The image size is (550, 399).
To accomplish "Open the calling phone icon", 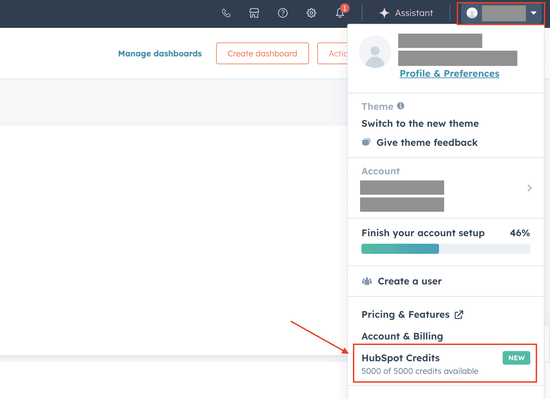I will point(226,13).
